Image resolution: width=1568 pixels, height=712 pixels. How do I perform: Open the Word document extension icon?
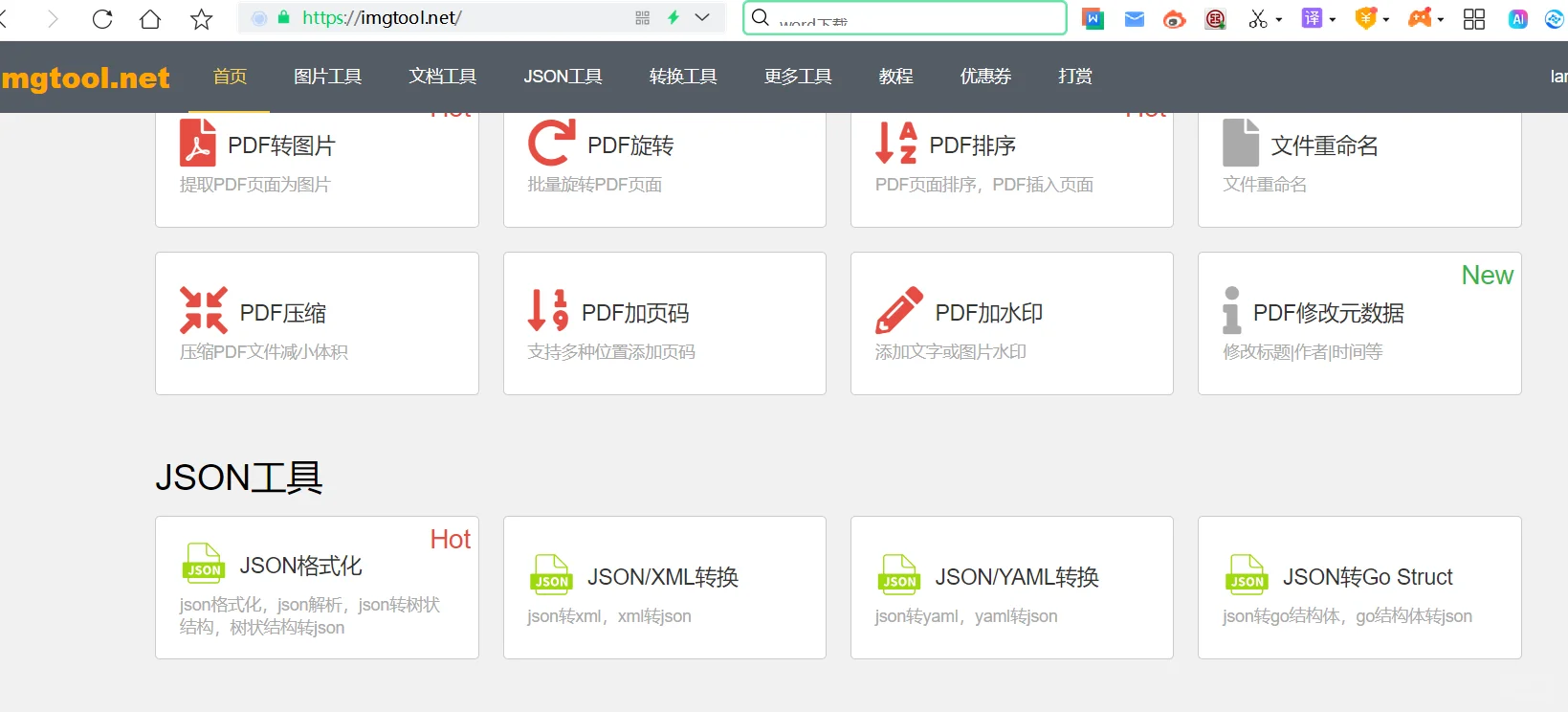pos(1093,18)
